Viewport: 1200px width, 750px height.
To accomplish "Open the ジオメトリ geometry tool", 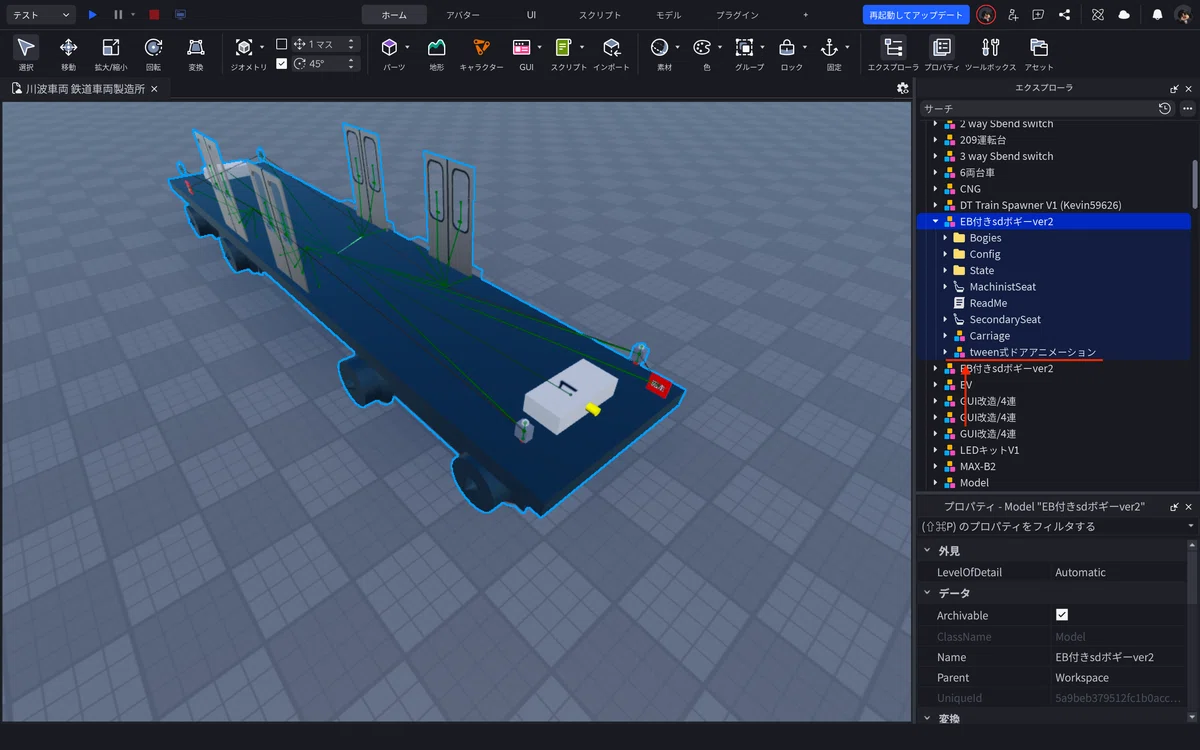I will click(244, 47).
